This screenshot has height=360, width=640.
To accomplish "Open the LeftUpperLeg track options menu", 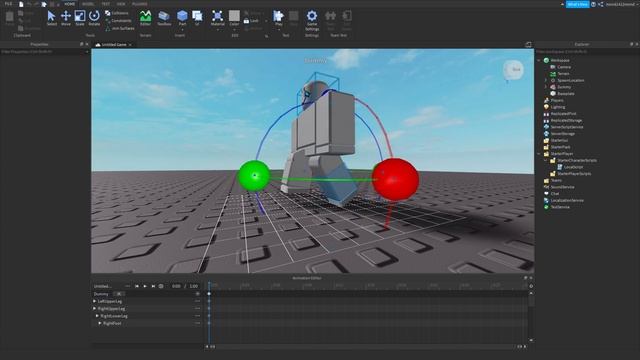I will [198, 301].
